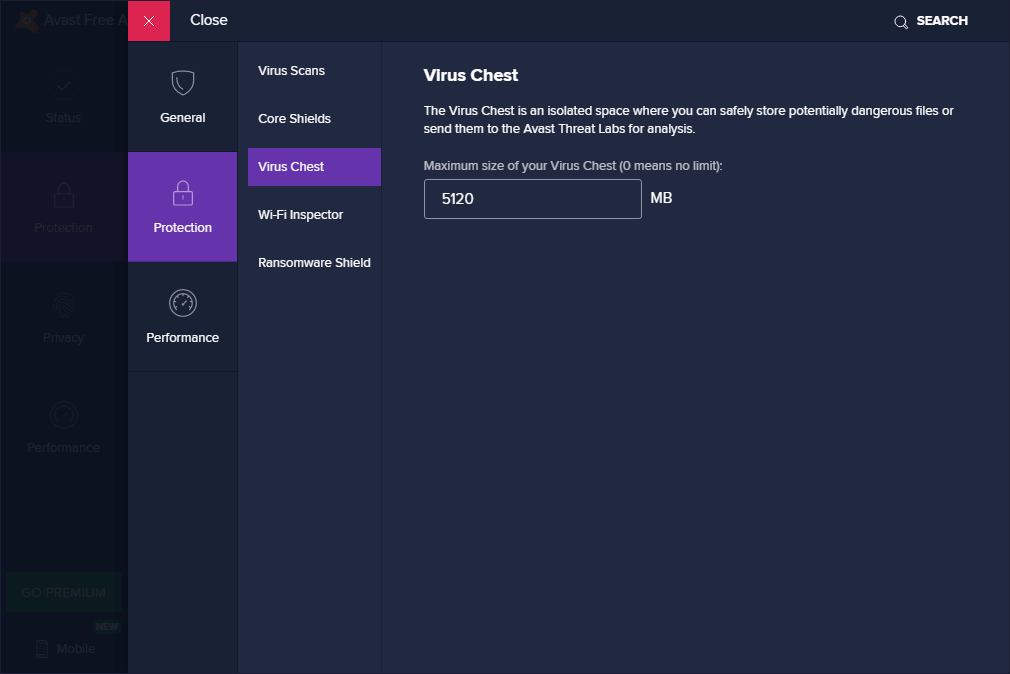The image size is (1010, 674).
Task: Click the Virus Chest heading
Action: 471,75
